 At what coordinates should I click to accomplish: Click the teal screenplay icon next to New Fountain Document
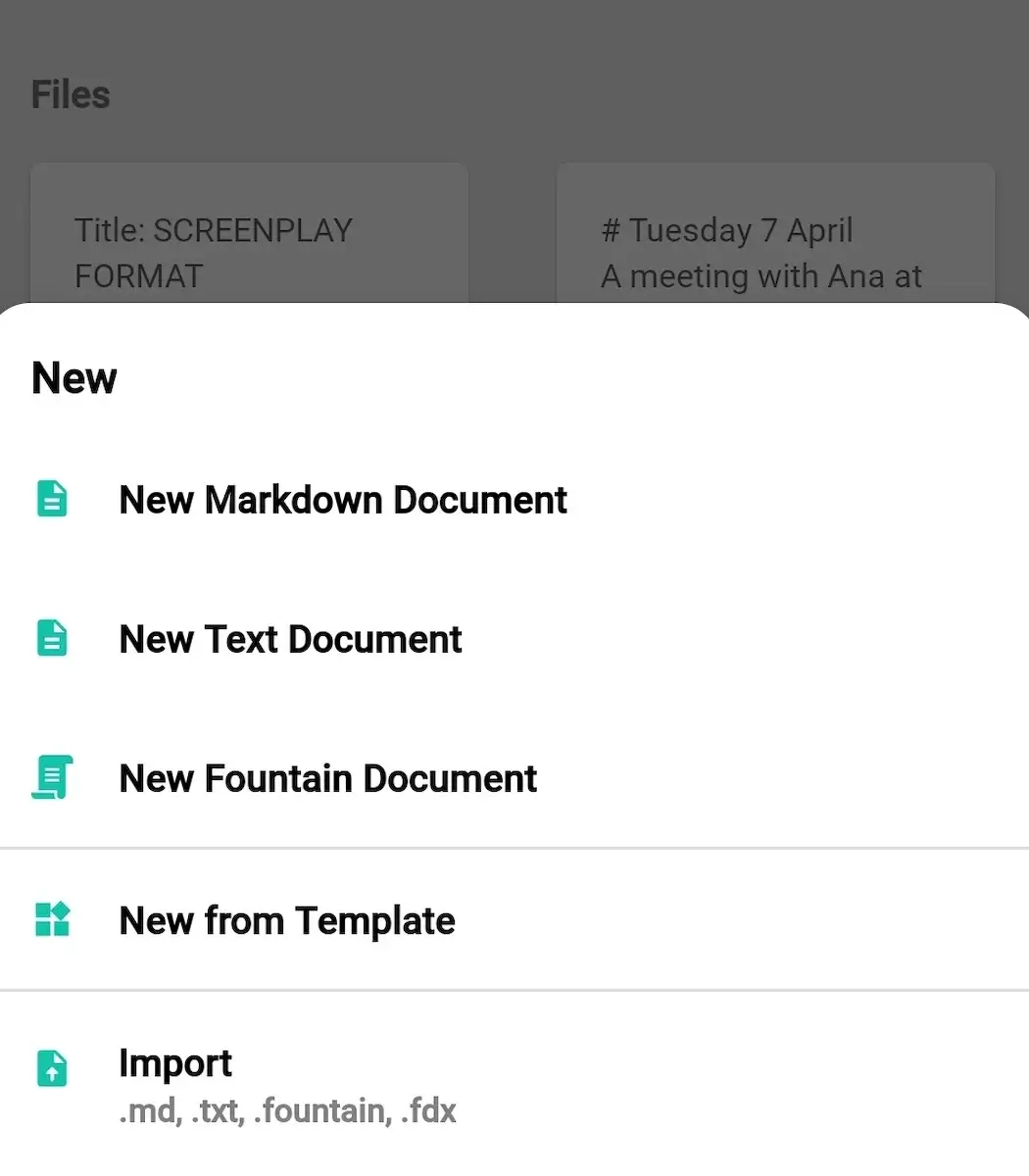pos(51,777)
